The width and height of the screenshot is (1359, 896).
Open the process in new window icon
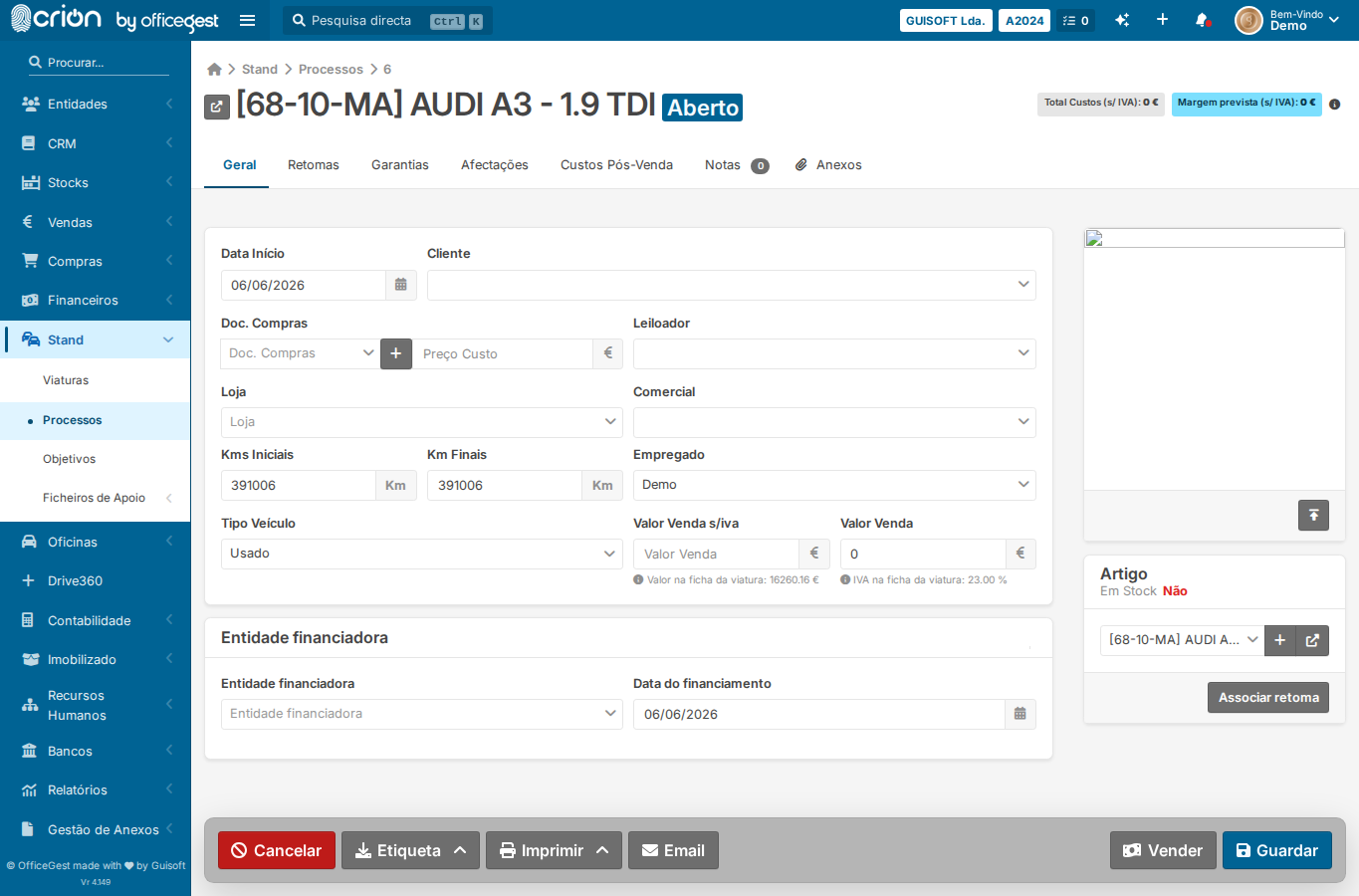(x=217, y=107)
